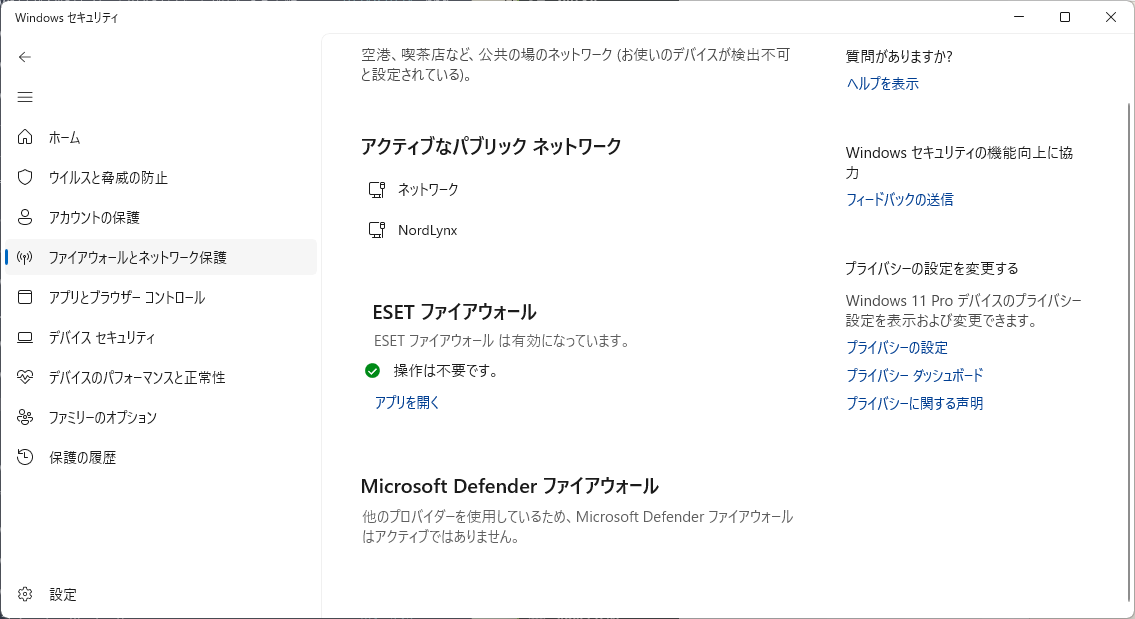This screenshot has height=619, width=1135.
Task: Click the person icon for アカウントの保護
Action: click(x=26, y=217)
